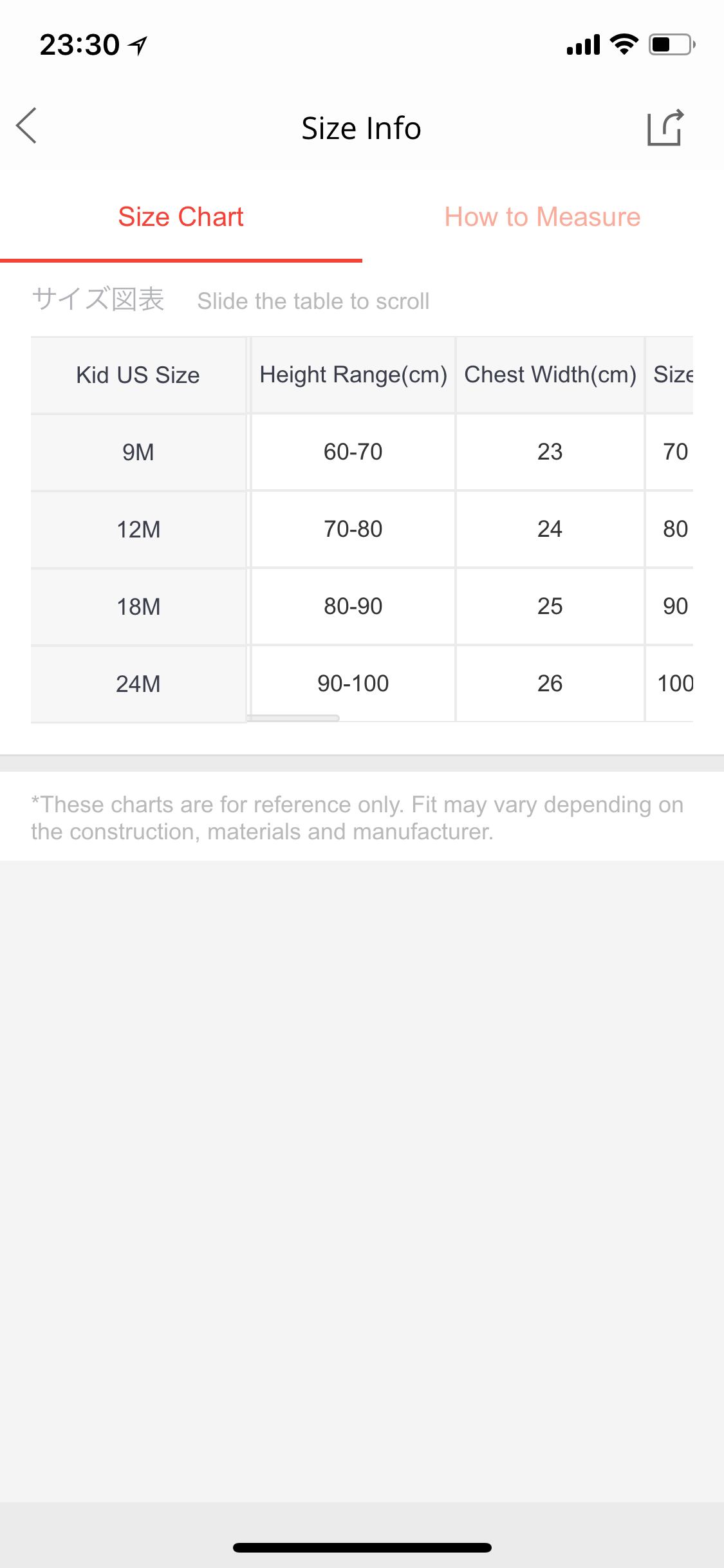Tap the home indicator bar
The image size is (724, 1568).
pyautogui.click(x=362, y=1547)
